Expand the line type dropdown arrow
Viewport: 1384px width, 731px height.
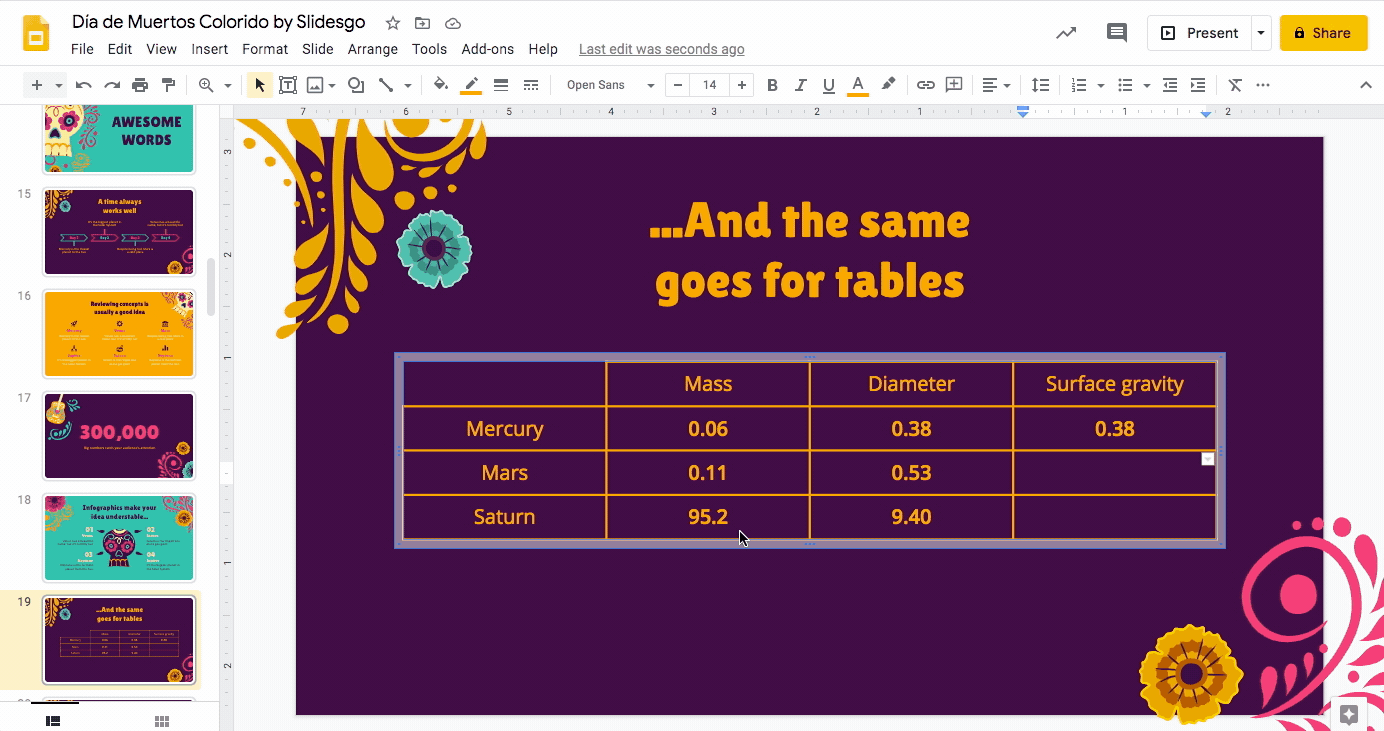pos(407,86)
